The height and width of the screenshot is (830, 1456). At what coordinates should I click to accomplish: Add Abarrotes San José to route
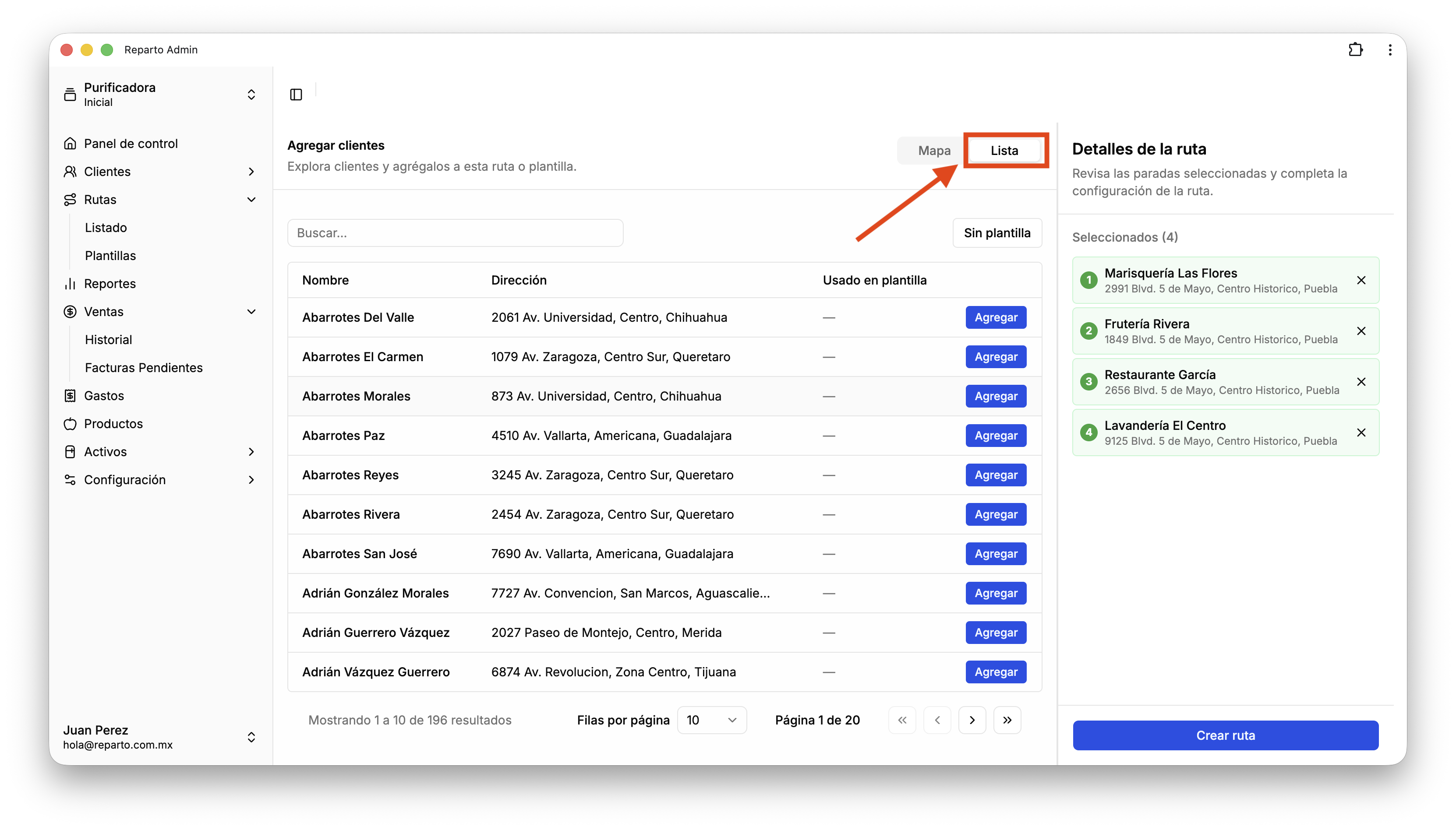pos(996,553)
